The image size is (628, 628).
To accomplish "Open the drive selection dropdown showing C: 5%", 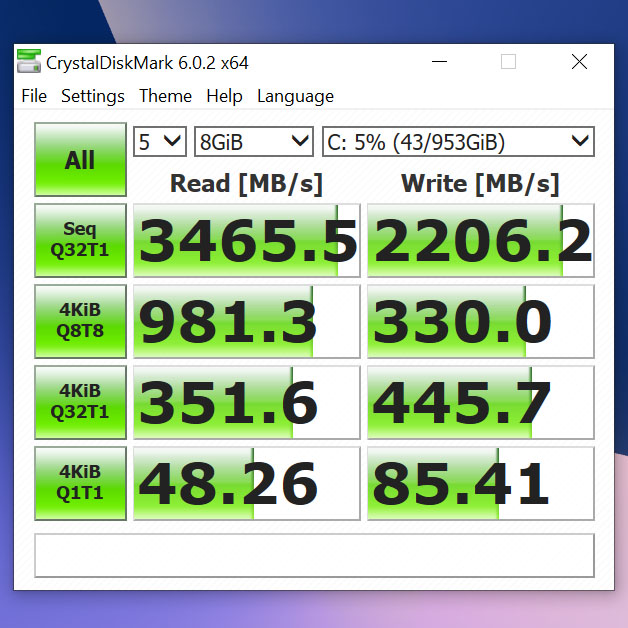I will tap(459, 141).
